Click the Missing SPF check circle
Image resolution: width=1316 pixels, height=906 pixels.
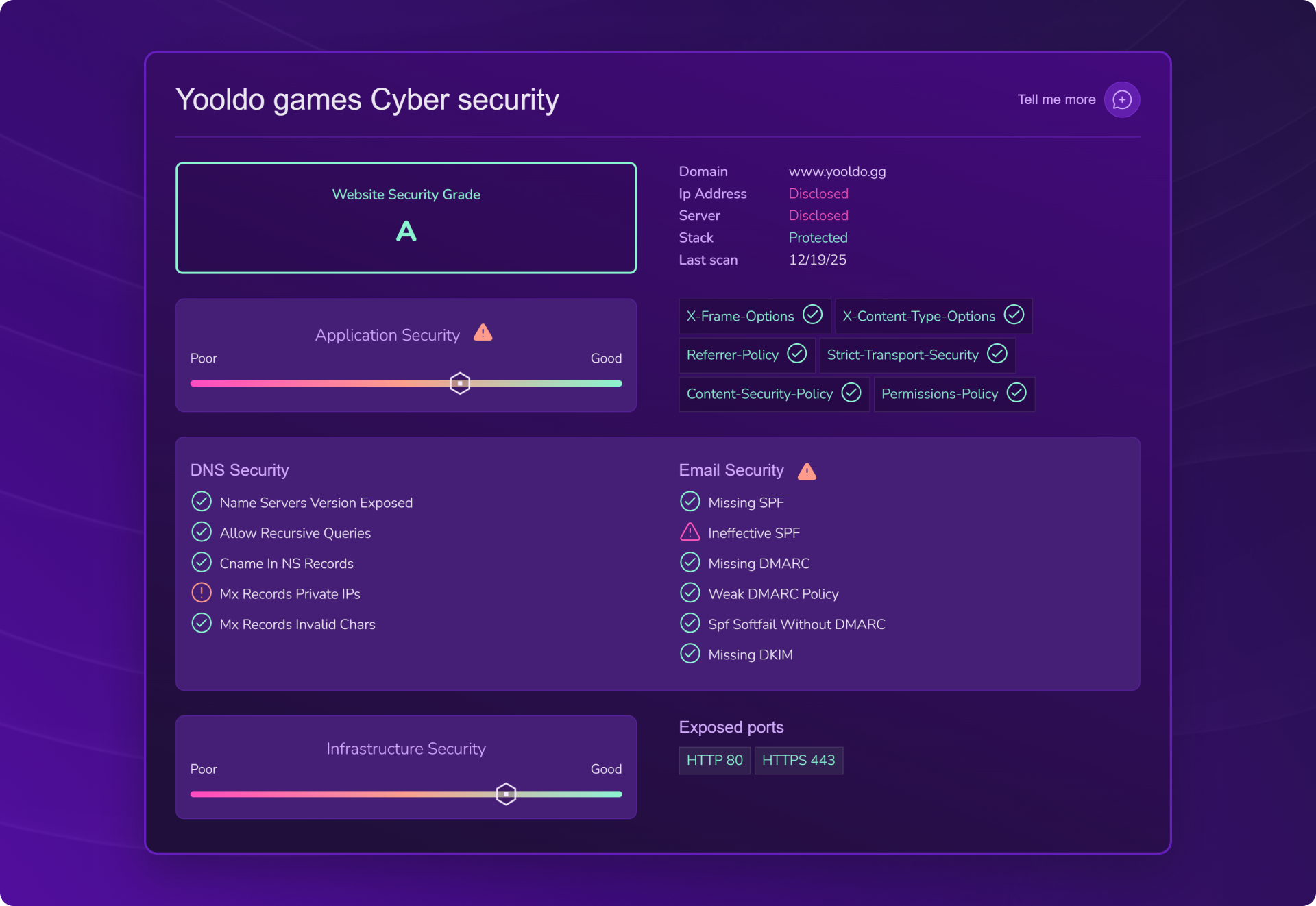(690, 502)
